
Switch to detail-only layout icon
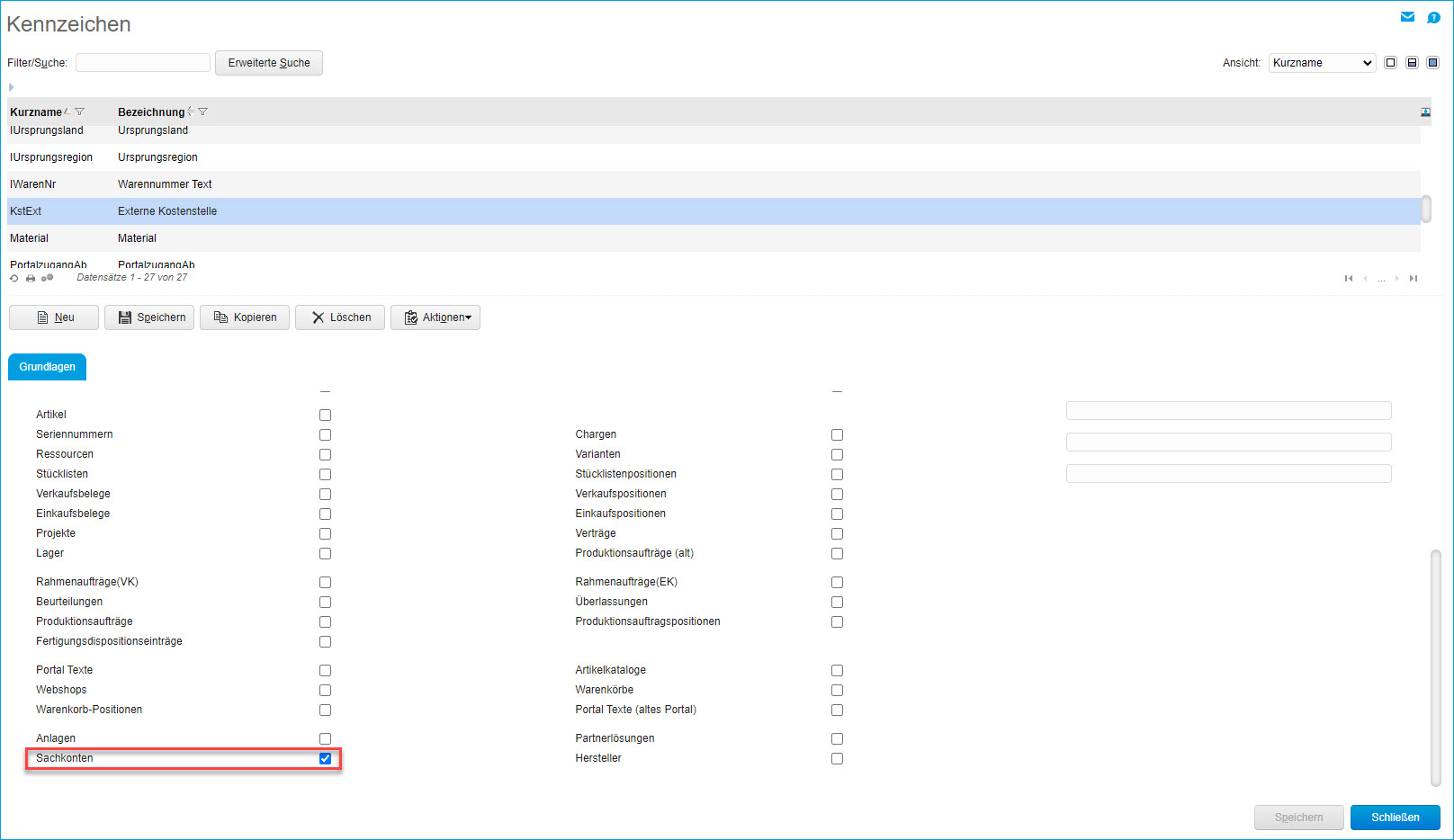[1433, 63]
